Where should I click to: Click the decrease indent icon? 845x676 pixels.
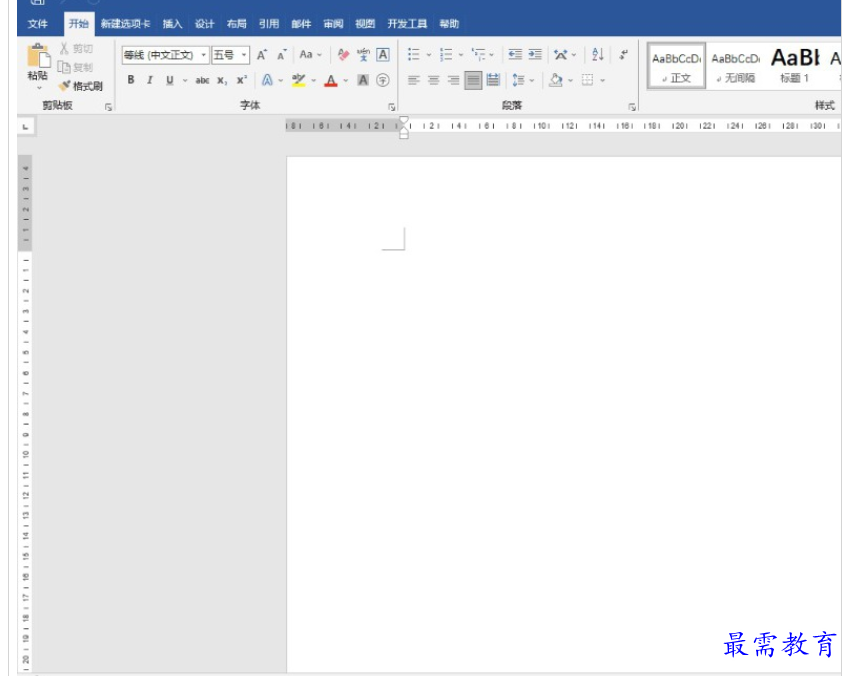515,54
